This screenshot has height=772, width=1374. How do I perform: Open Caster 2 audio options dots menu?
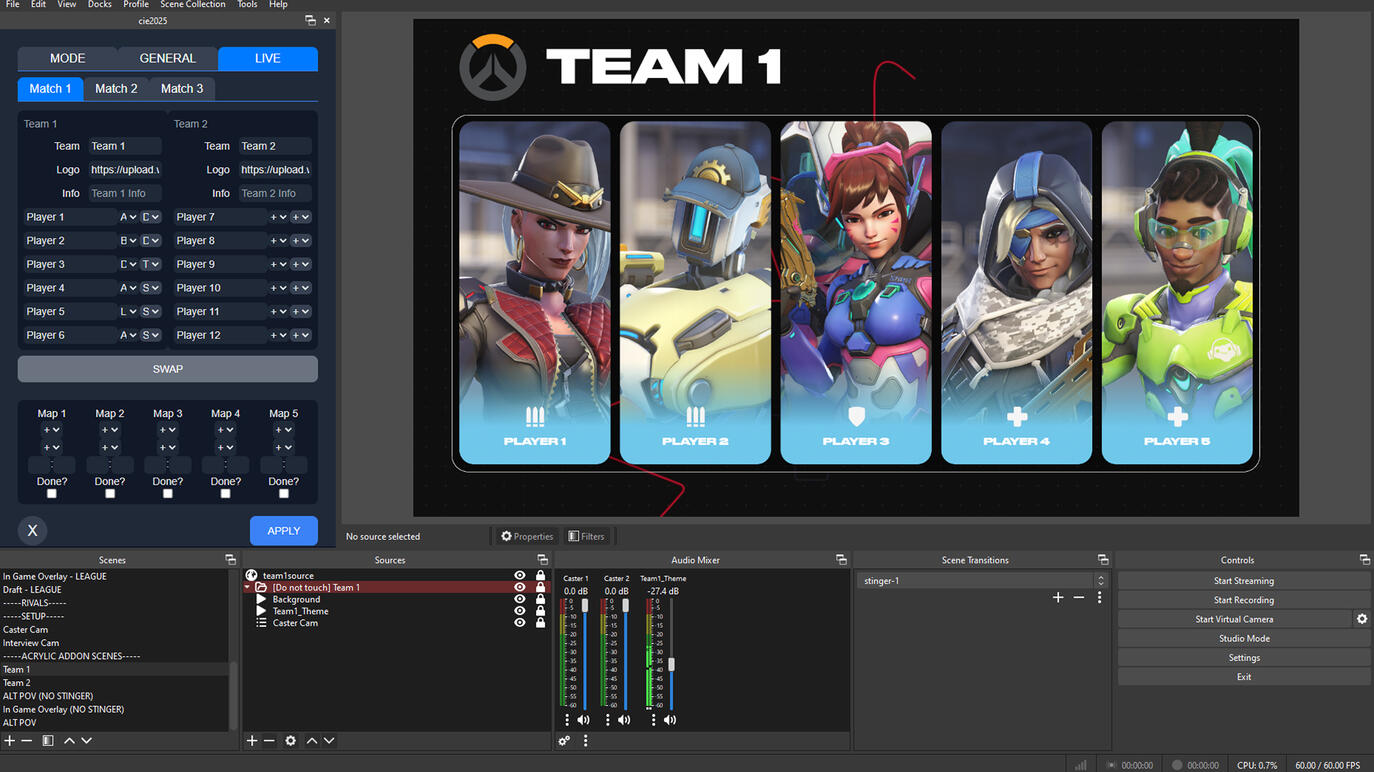(607, 720)
